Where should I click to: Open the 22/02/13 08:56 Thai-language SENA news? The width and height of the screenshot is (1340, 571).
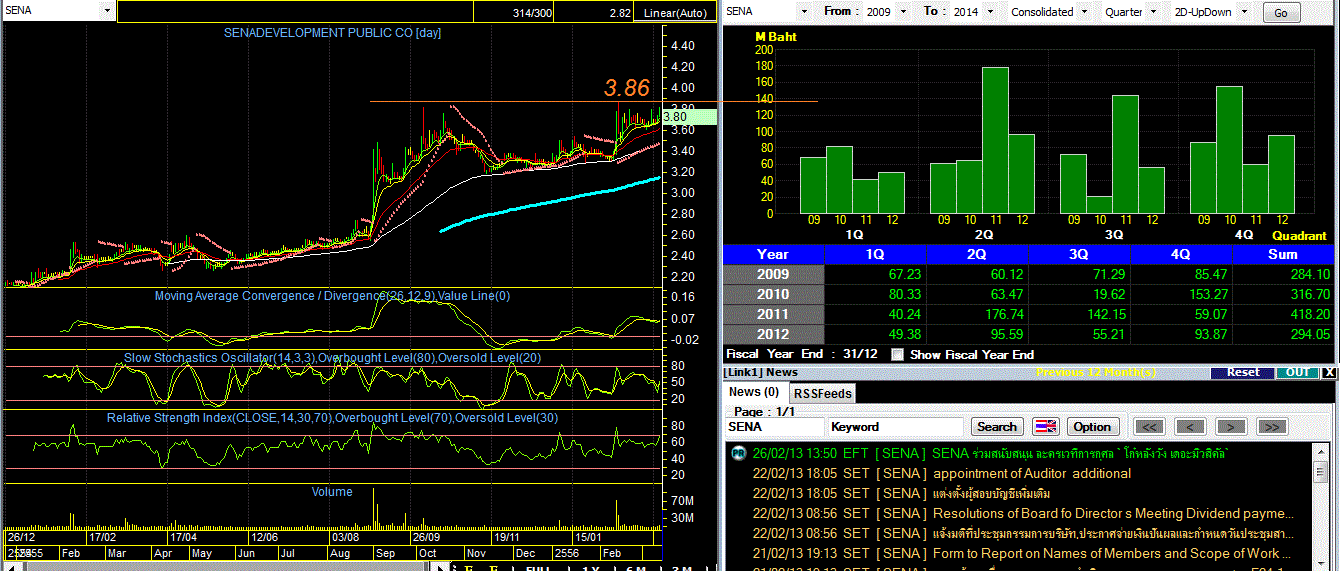pos(1024,533)
